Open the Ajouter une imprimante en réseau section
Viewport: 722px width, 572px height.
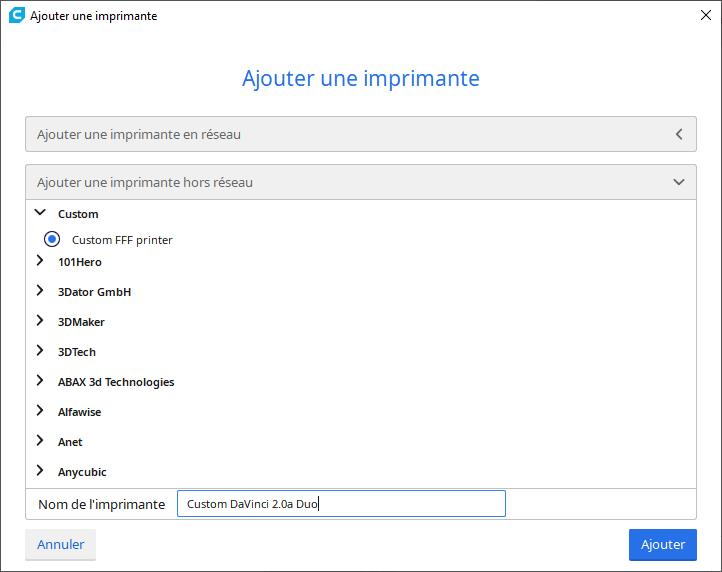(361, 134)
